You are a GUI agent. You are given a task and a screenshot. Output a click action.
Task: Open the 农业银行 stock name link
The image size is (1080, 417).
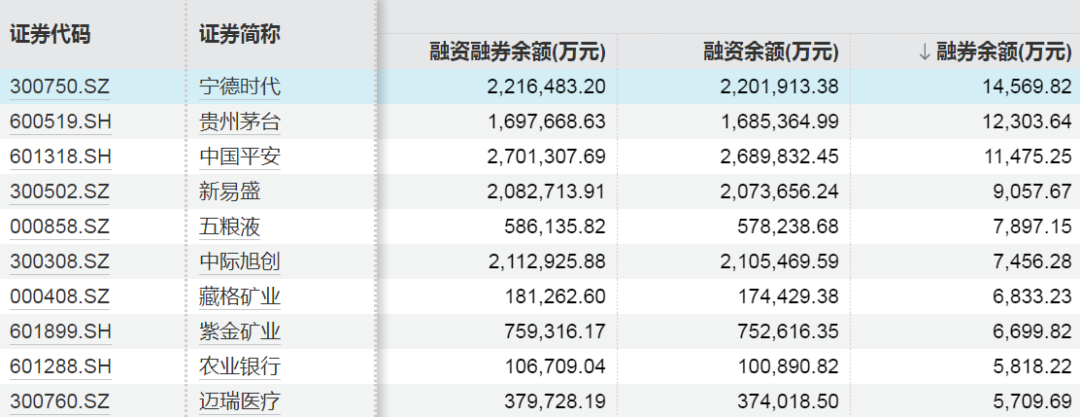240,367
